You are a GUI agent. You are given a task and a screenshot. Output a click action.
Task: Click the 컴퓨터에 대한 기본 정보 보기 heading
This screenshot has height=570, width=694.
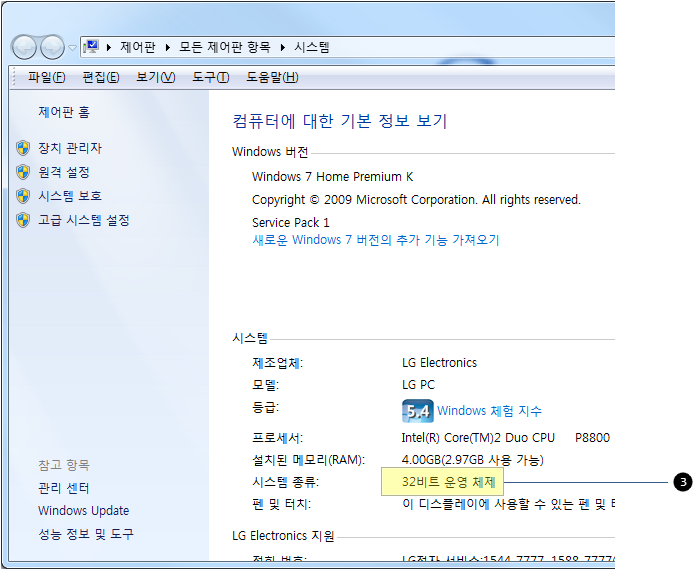tap(340, 121)
